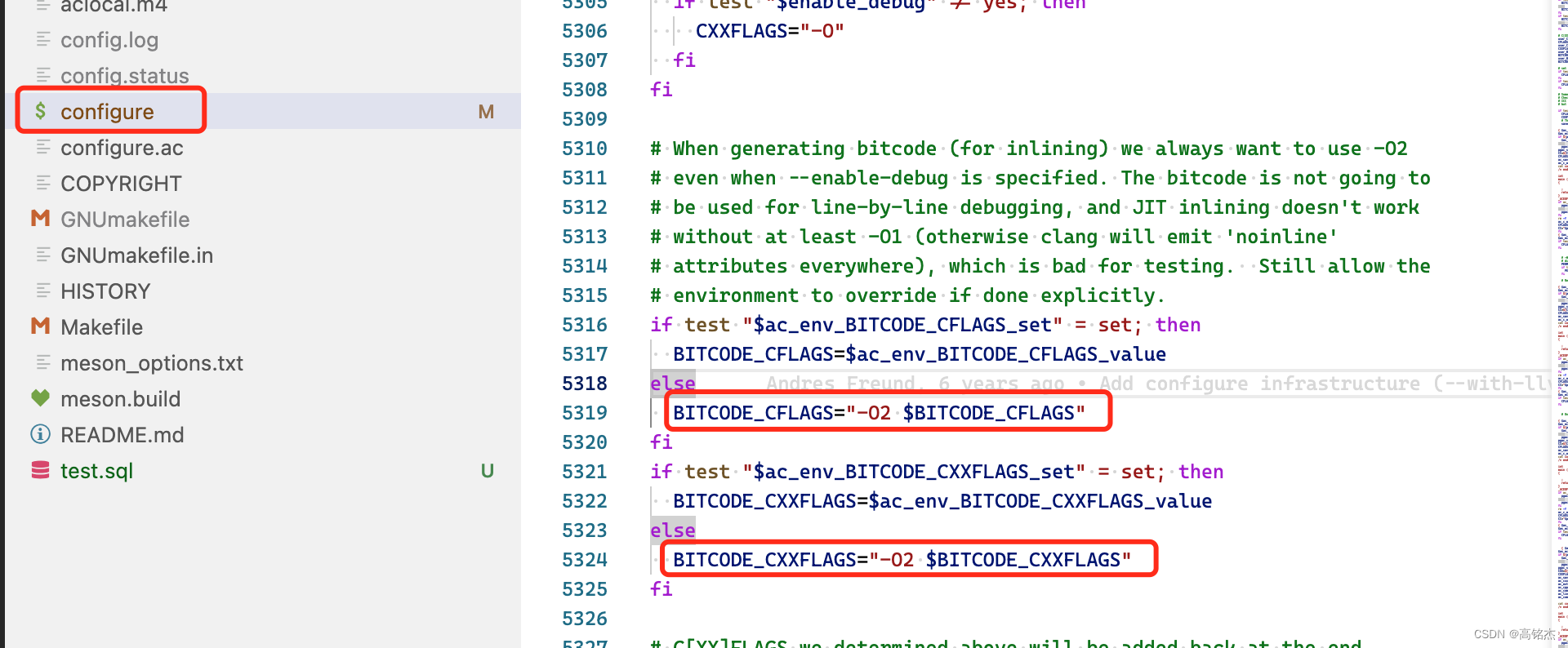Click line number 5319 in the gutter
This screenshot has height=648, width=1568.
pos(585,413)
